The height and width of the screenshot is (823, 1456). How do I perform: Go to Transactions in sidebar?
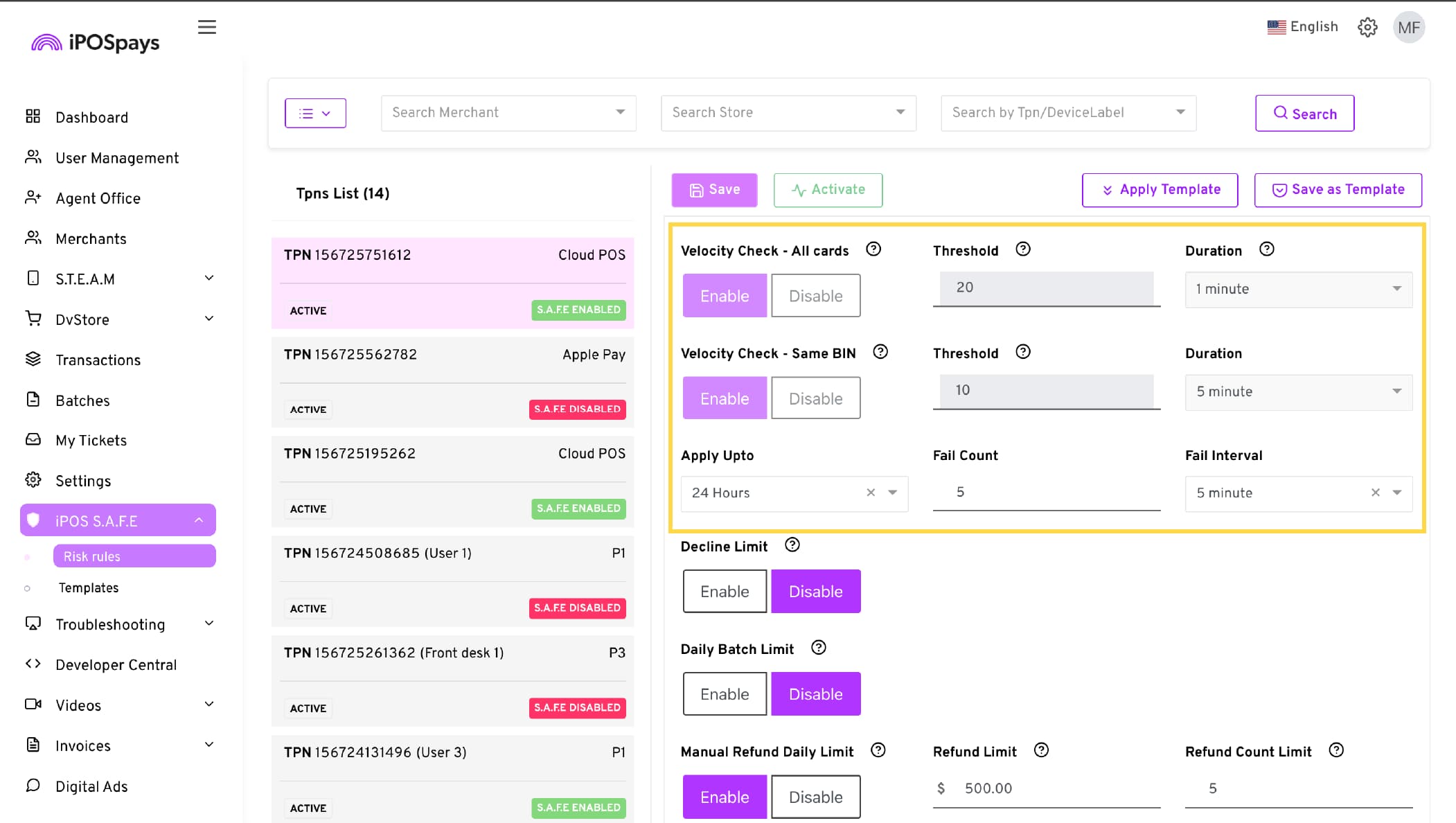coord(98,360)
